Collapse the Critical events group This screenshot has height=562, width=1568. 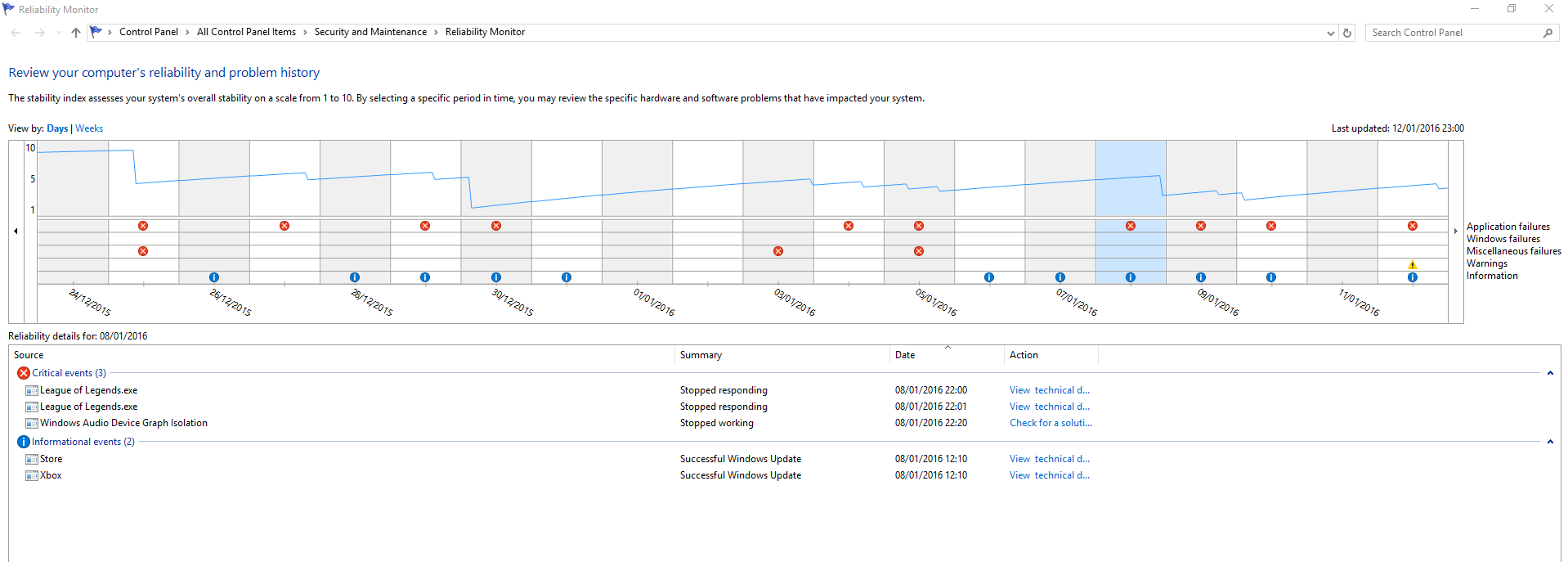[1549, 373]
